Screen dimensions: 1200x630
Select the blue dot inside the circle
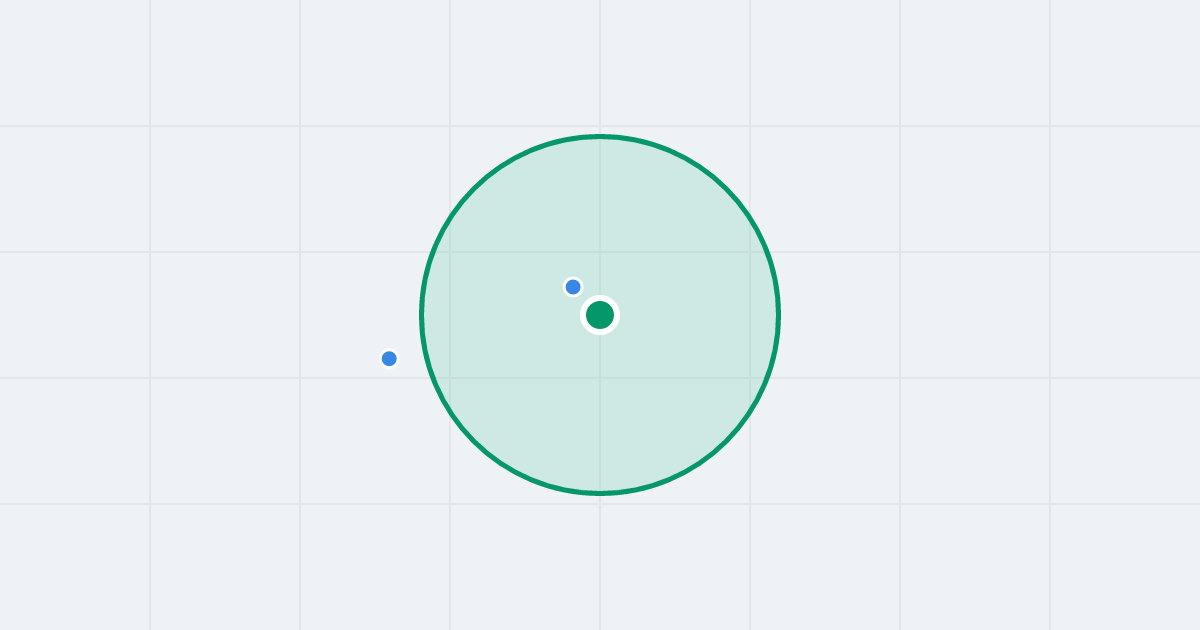coord(573,287)
